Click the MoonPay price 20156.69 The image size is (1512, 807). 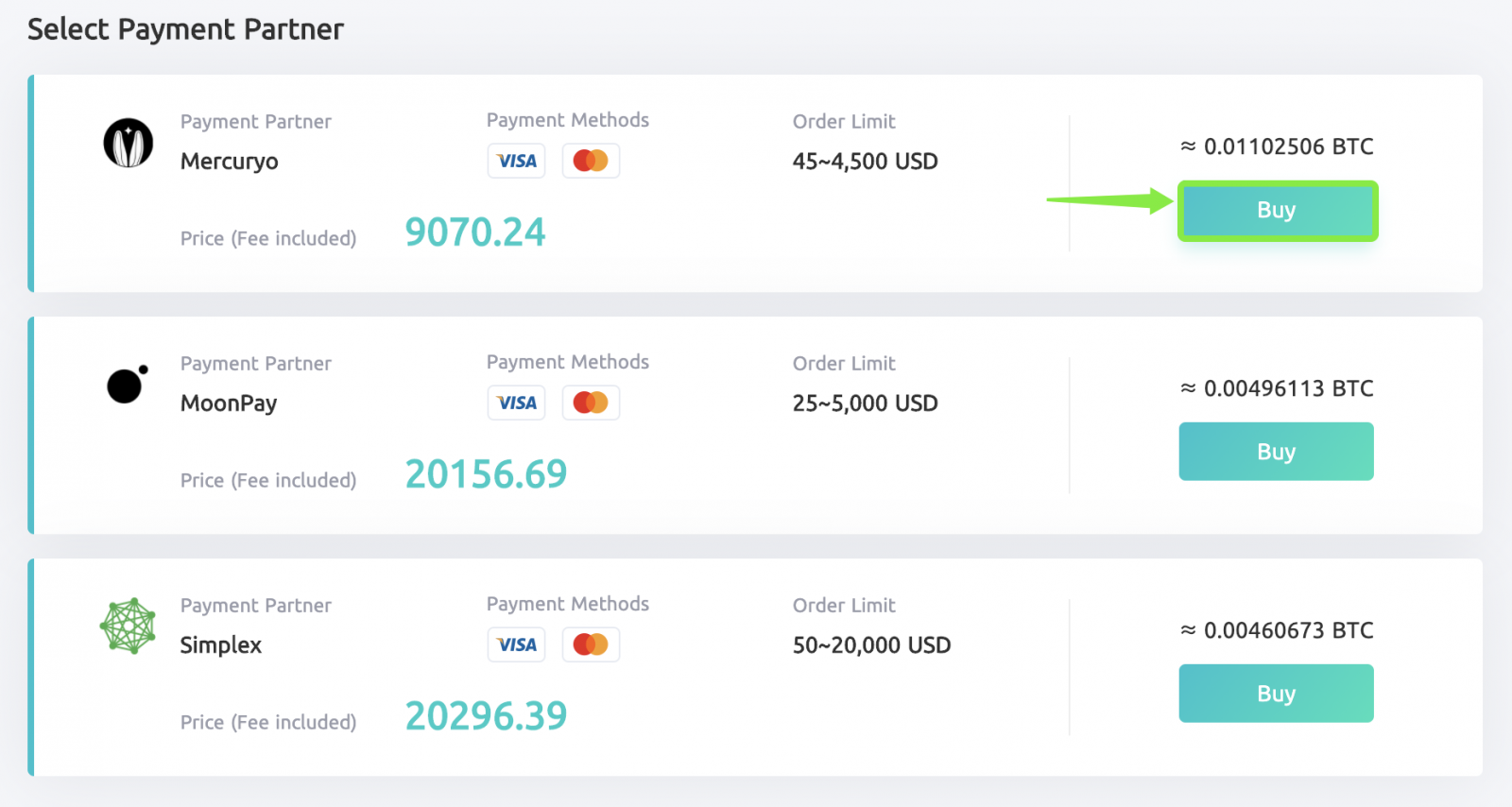(486, 473)
